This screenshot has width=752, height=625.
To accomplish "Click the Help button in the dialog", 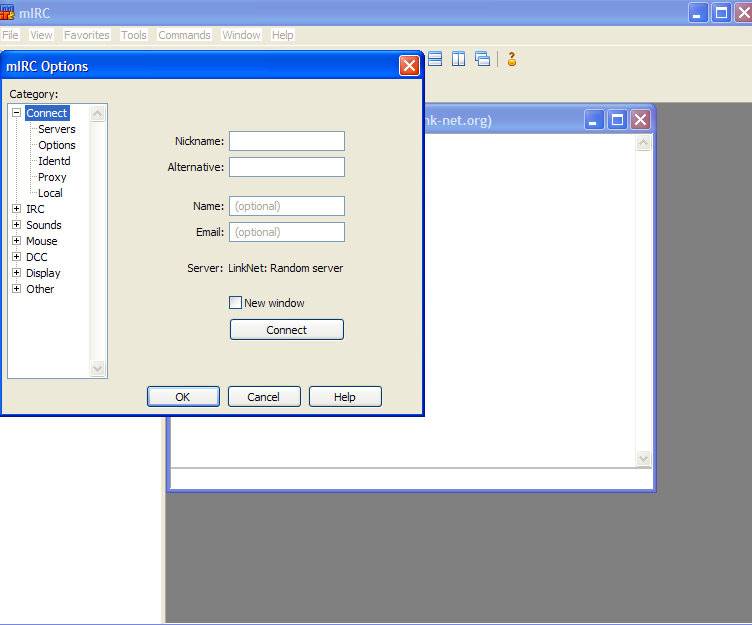I will pyautogui.click(x=345, y=397).
